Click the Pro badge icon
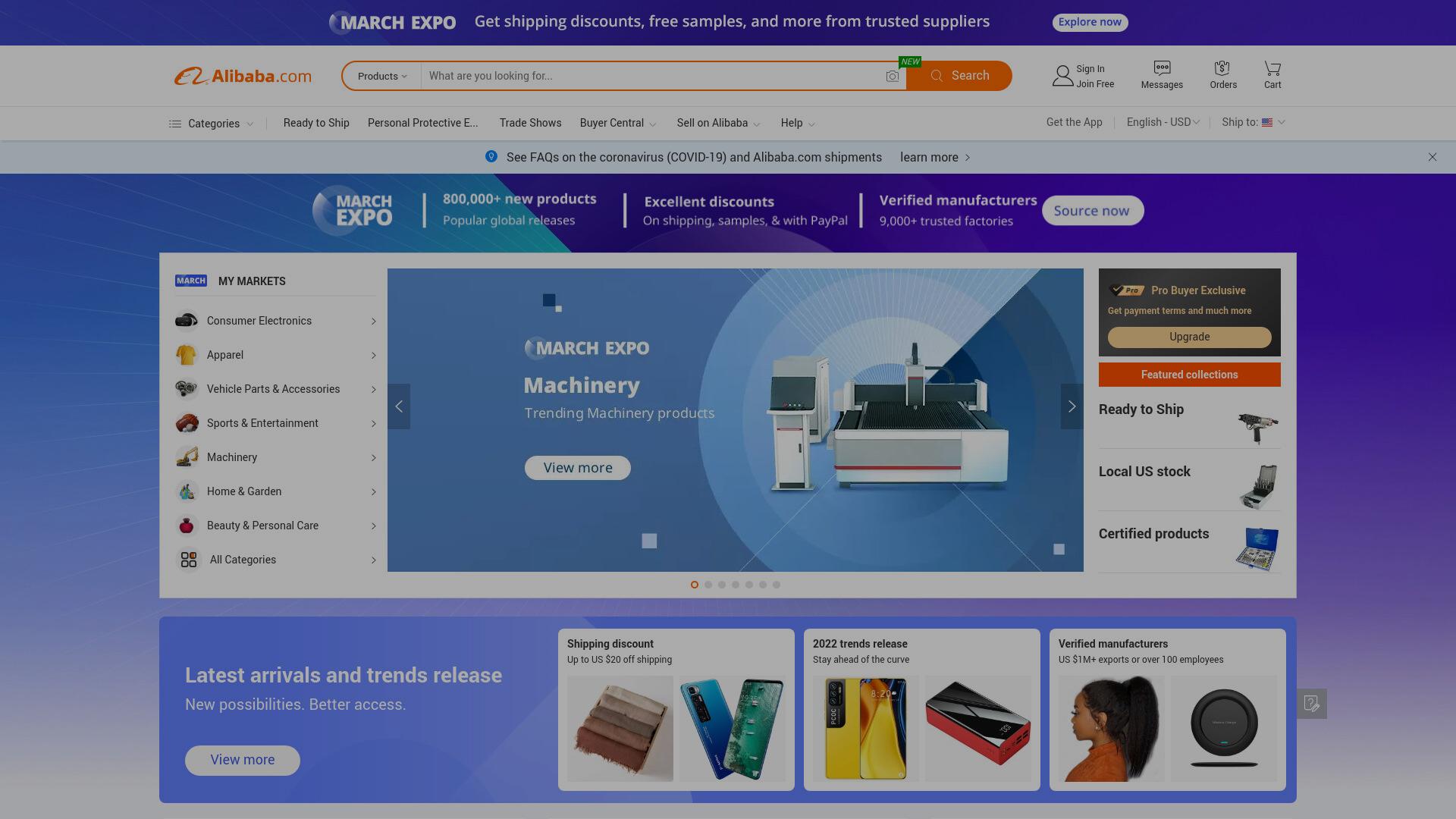 (x=1127, y=290)
